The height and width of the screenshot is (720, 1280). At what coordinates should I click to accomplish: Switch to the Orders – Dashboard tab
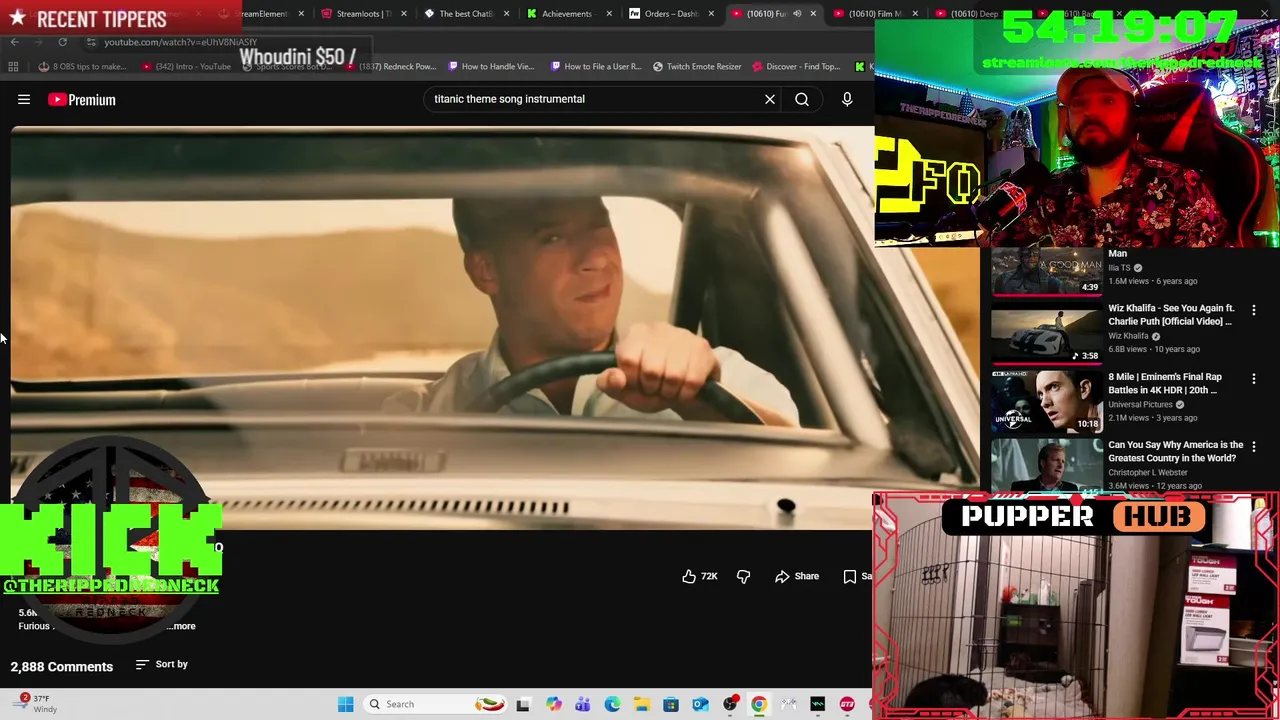coord(670,14)
